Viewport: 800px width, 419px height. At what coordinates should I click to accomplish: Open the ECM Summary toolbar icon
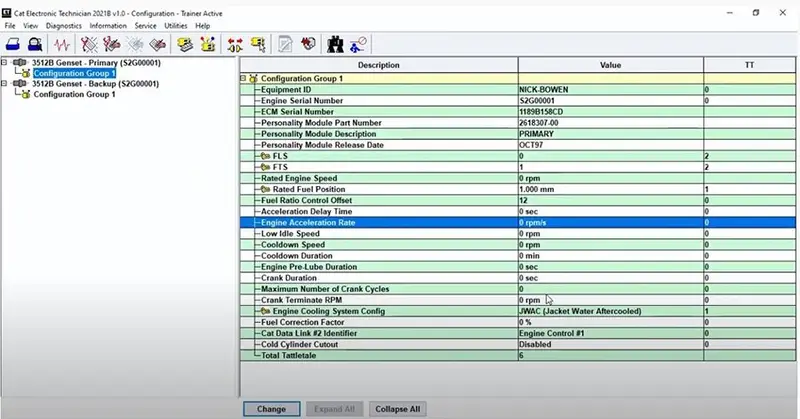click(x=185, y=45)
